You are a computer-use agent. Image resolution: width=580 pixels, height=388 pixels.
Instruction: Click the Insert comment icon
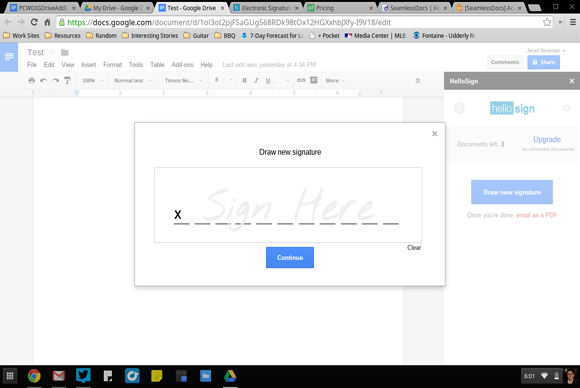click(x=313, y=80)
